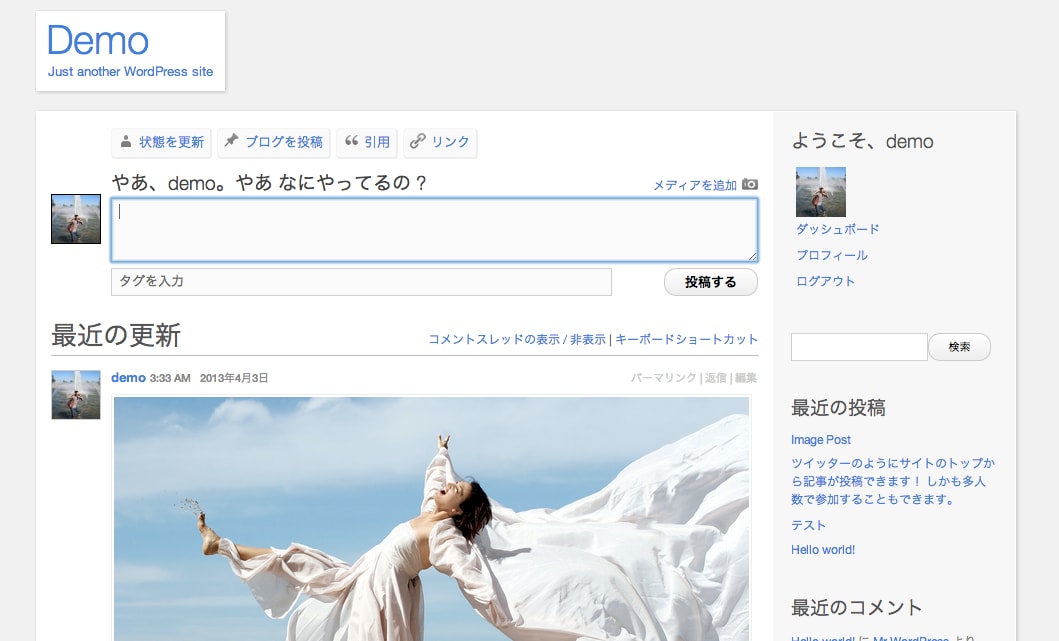Open the dancing woman post image
Image resolution: width=1059 pixels, height=641 pixels.
[432, 519]
